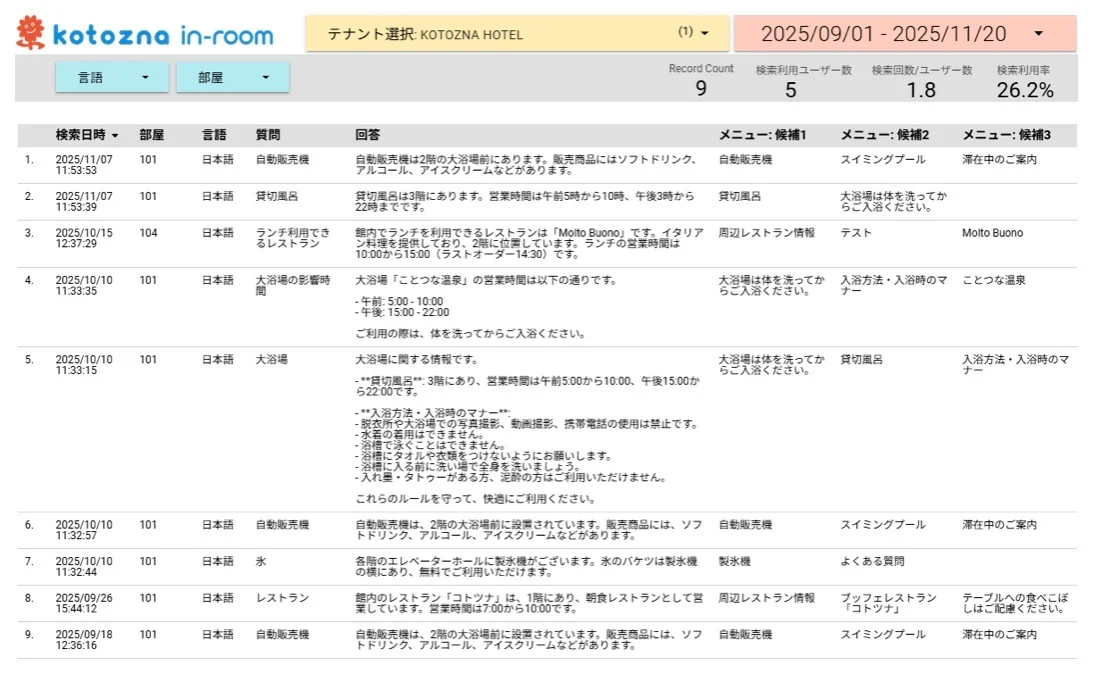The width and height of the screenshot is (1094, 678).
Task: Click menu candidate テスト in row 3
Action: click(x=856, y=233)
